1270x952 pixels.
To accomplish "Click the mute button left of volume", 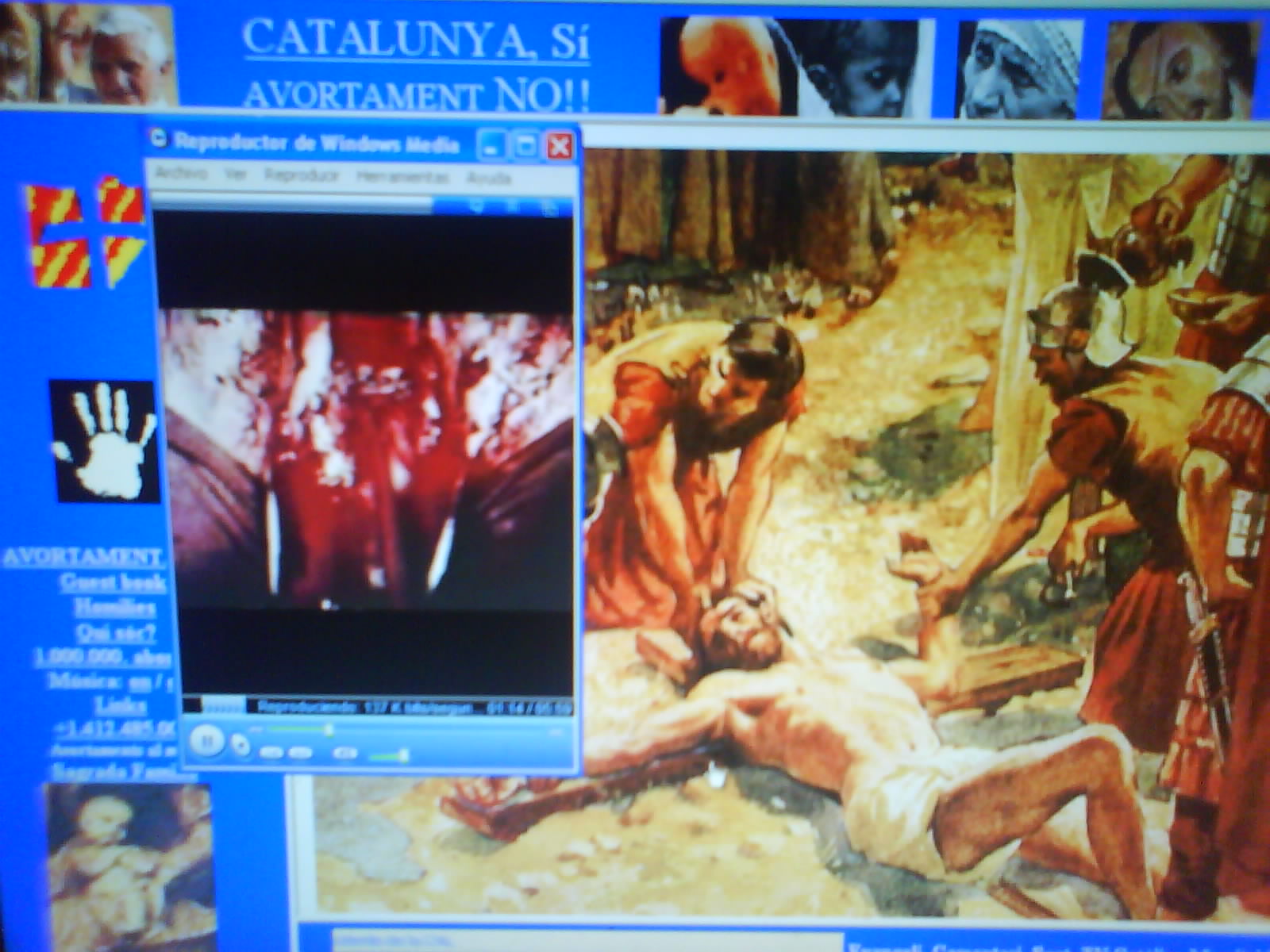I will click(x=345, y=752).
